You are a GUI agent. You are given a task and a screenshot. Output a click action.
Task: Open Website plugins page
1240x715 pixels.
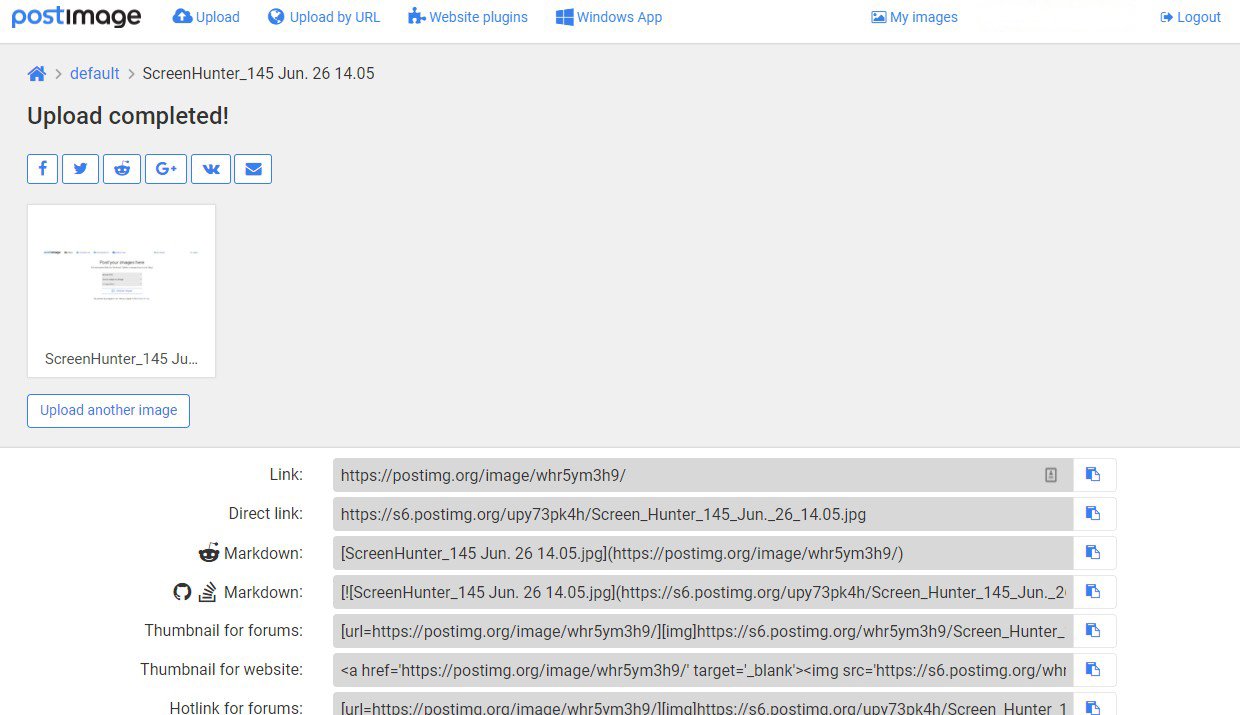(x=468, y=17)
